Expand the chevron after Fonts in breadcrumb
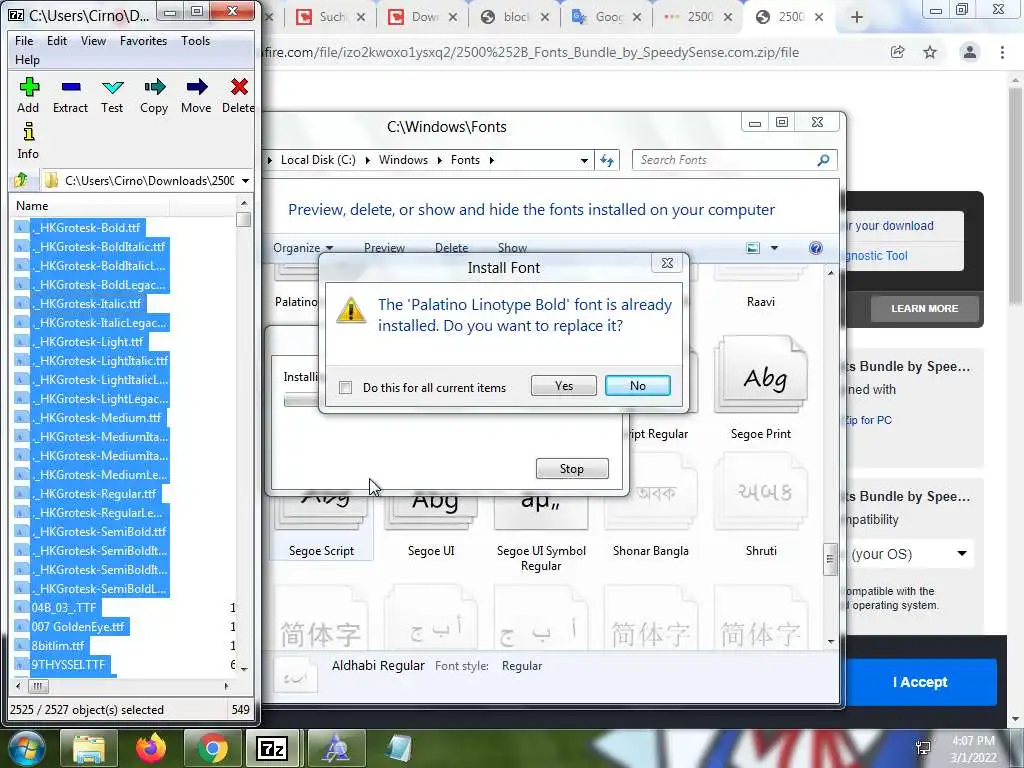The width and height of the screenshot is (1024, 768). (491, 160)
